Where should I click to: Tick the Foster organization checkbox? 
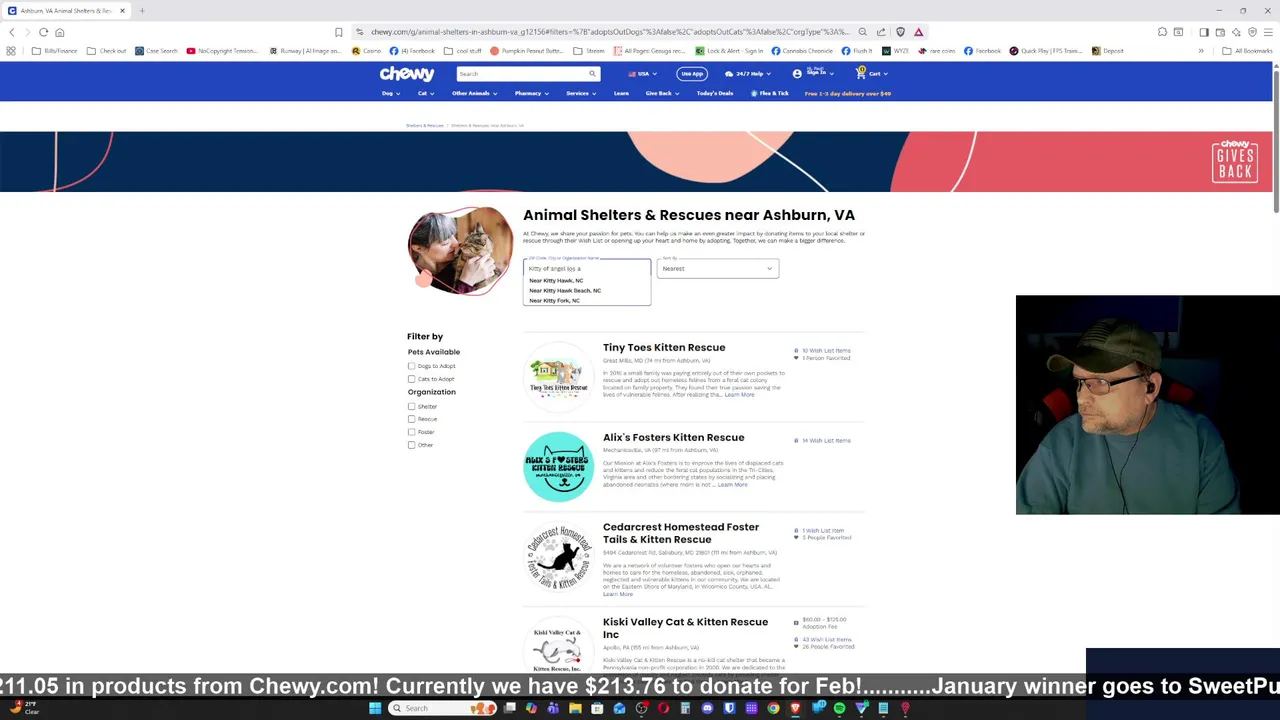[x=411, y=432]
